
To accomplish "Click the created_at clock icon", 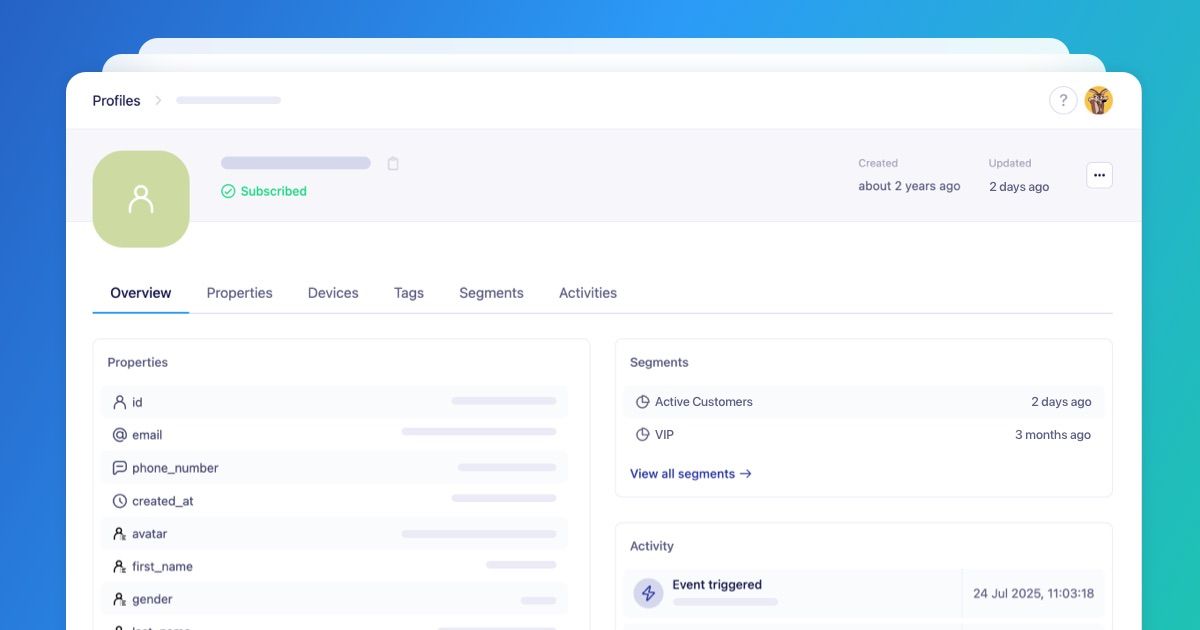I will point(120,501).
